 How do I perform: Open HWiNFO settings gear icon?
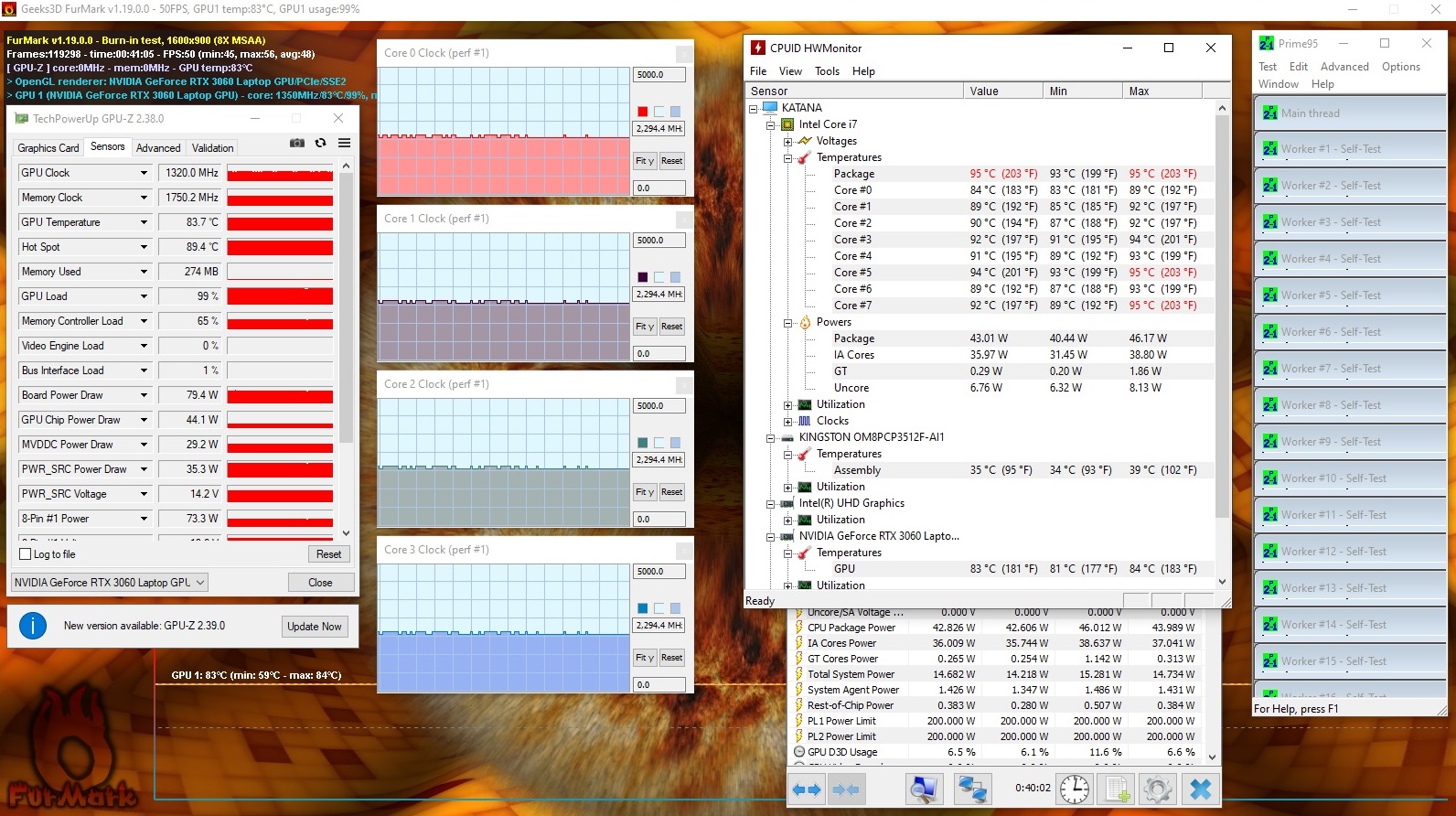coord(1157,789)
